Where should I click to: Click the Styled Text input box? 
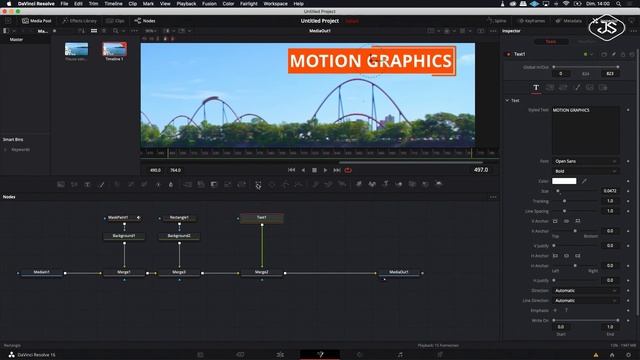click(586, 131)
